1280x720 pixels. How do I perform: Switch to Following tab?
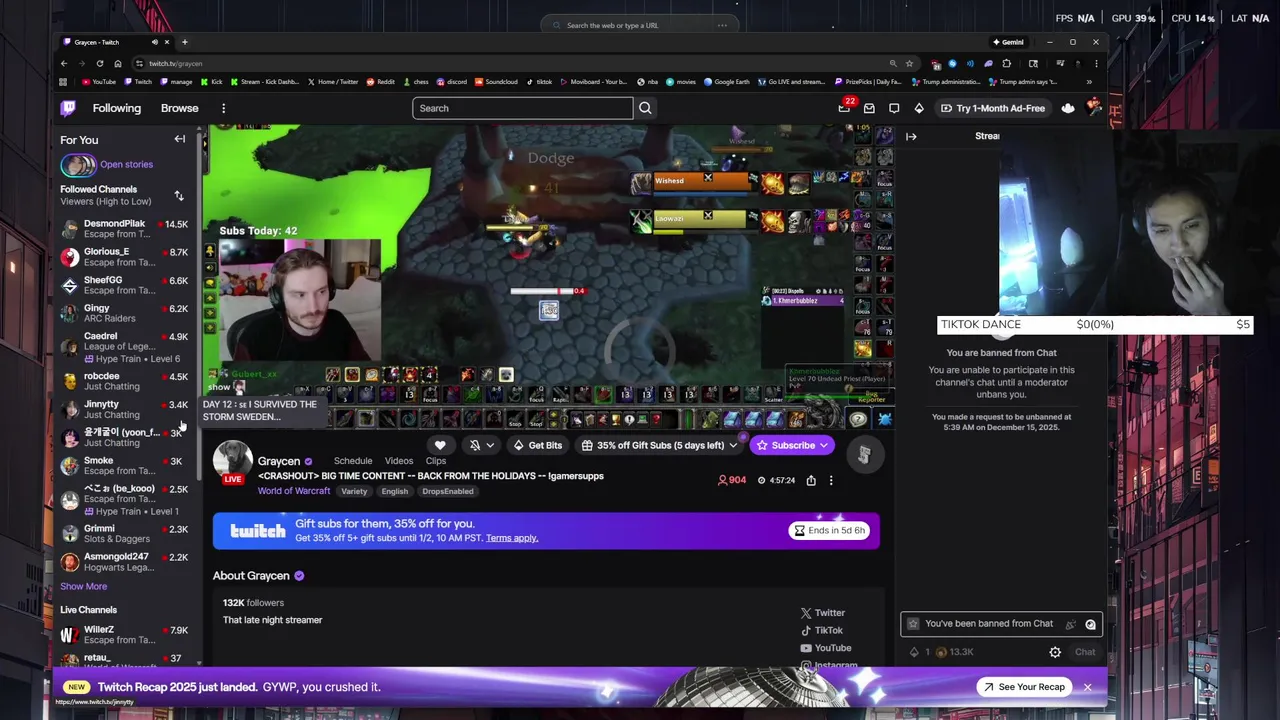pyautogui.click(x=117, y=108)
